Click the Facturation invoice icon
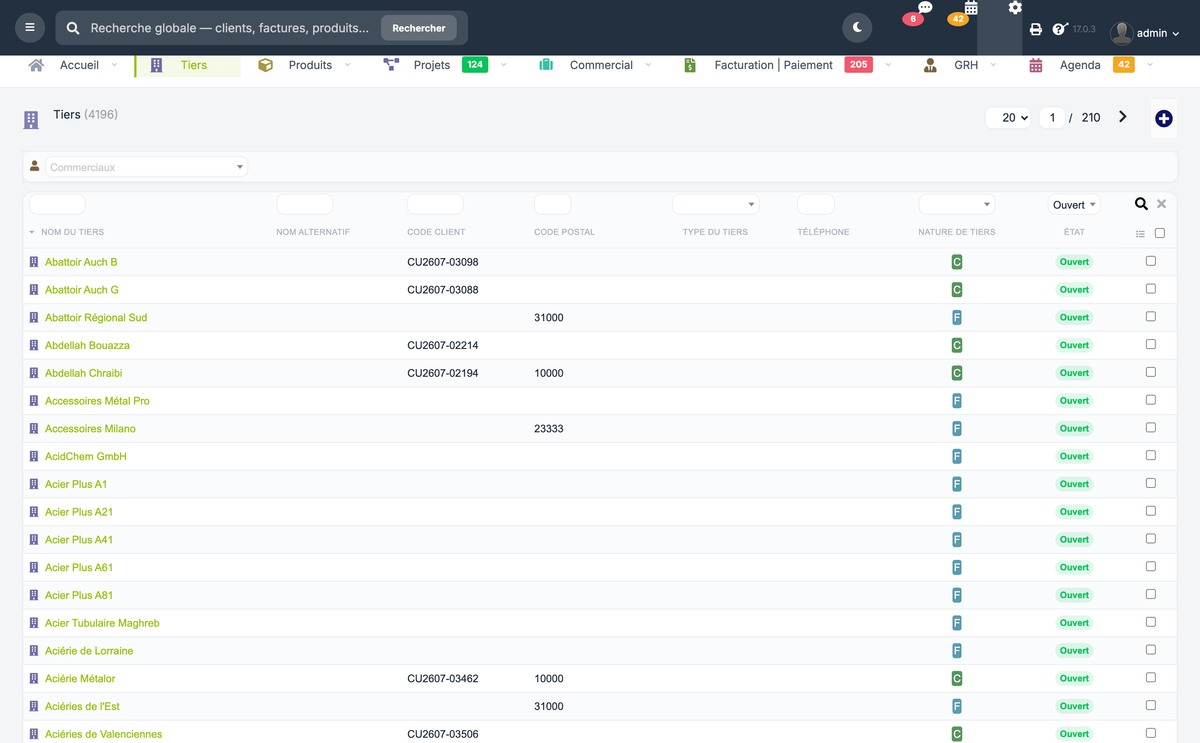Screen dimensions: 1200x743 tap(690, 65)
